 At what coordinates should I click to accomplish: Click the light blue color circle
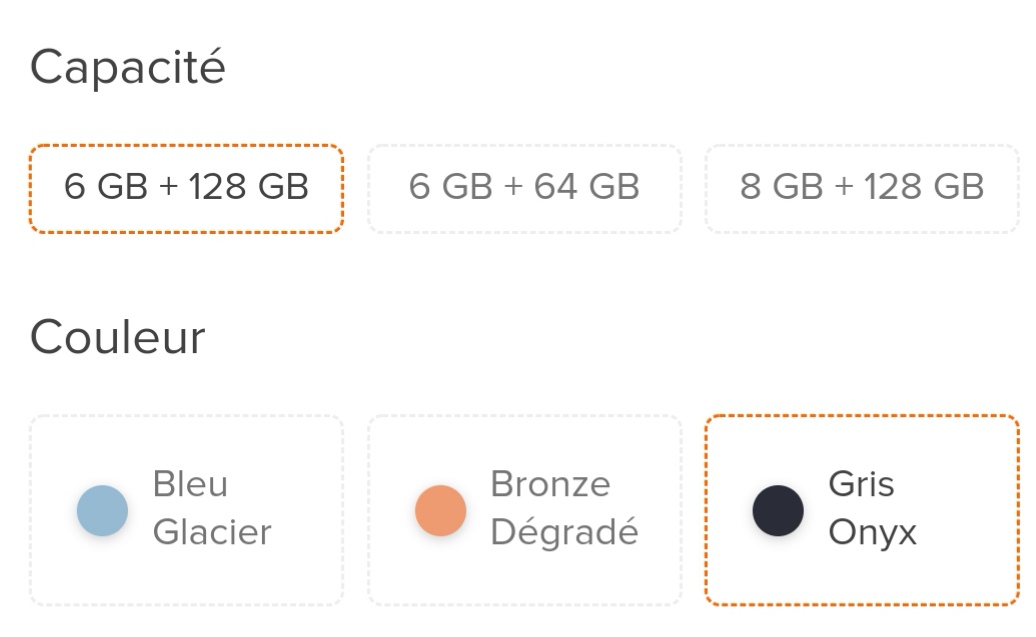(102, 510)
